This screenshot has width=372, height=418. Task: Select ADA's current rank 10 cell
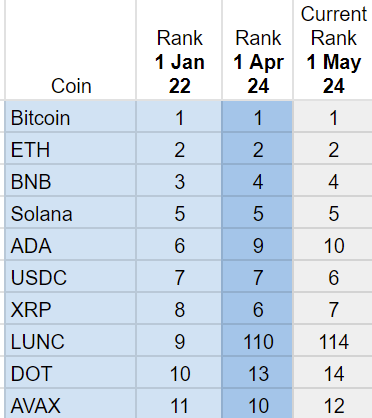click(333, 245)
